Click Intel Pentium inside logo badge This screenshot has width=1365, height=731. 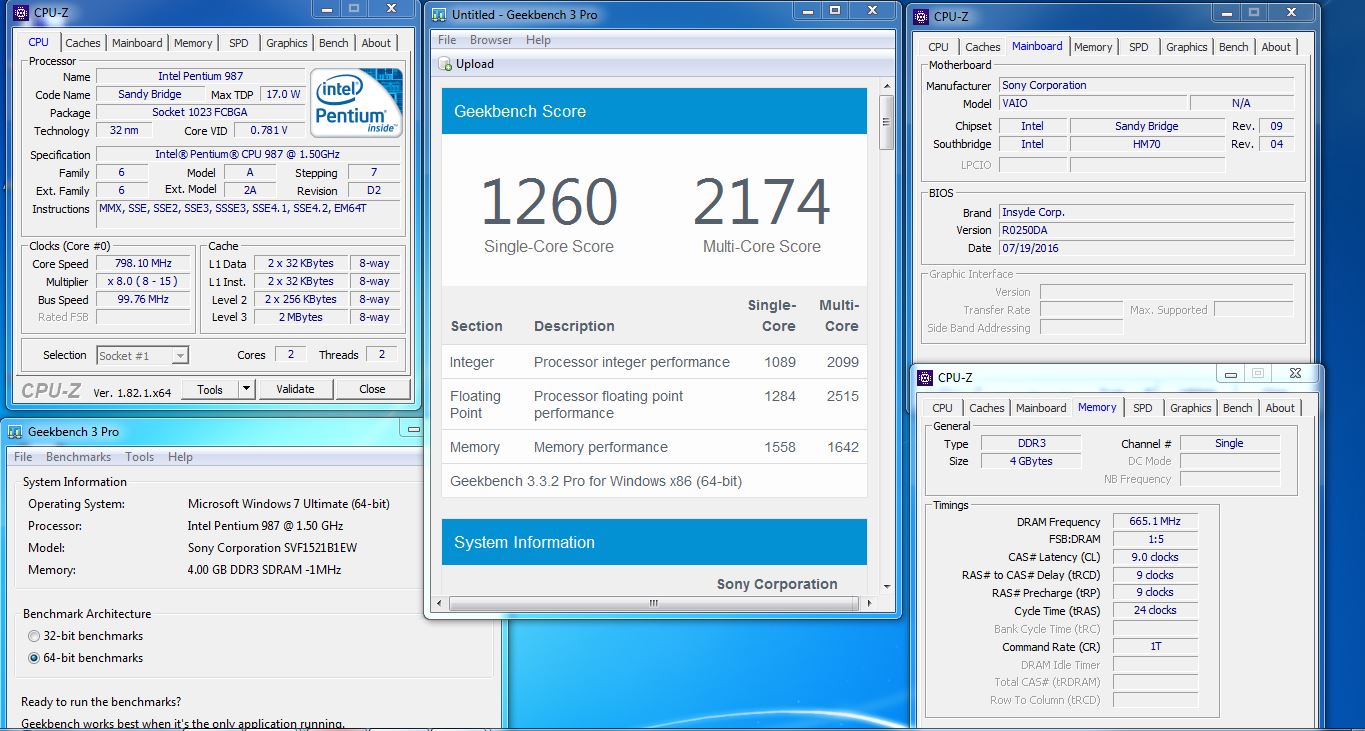(x=356, y=102)
